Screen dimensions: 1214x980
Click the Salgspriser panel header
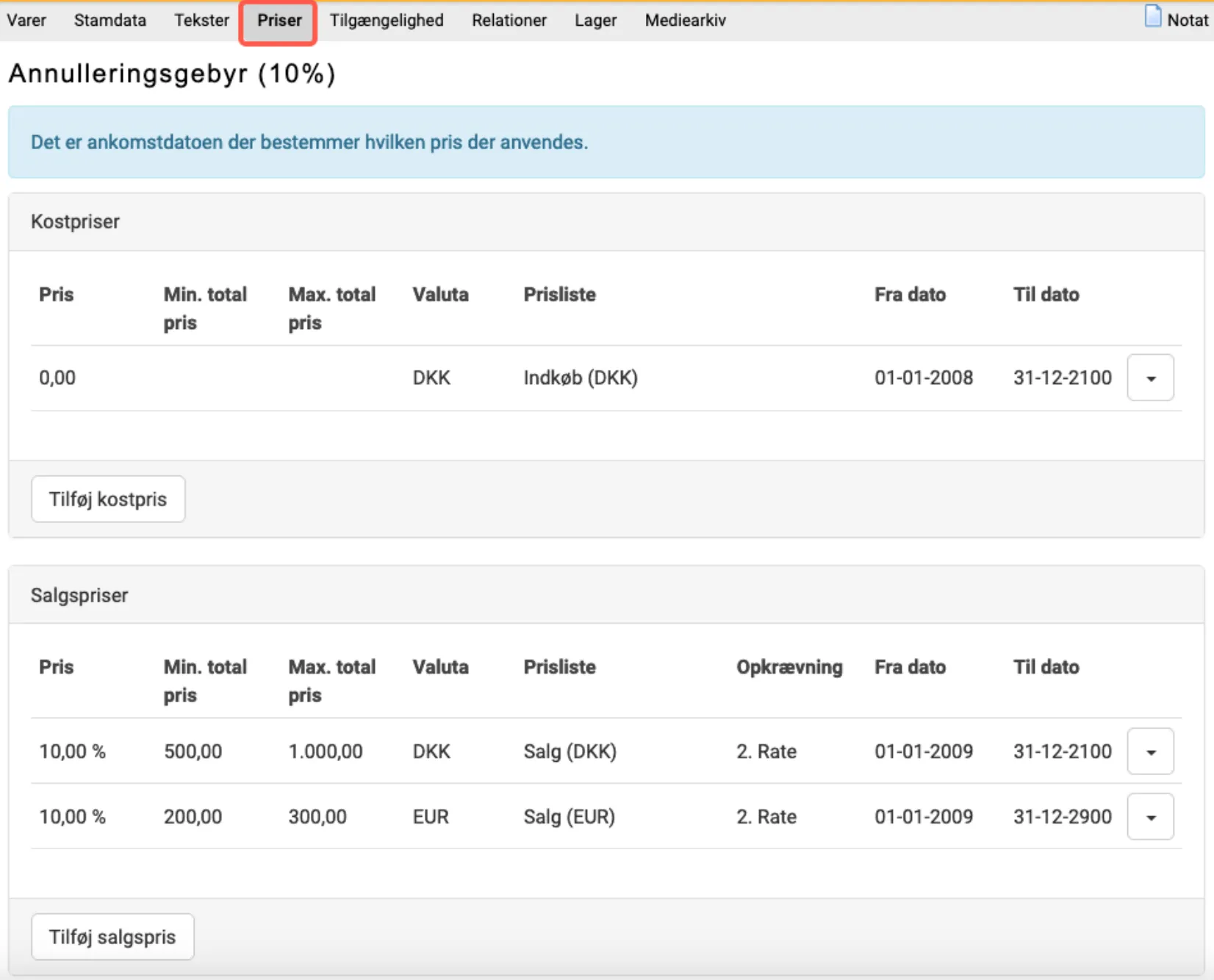[x=79, y=595]
